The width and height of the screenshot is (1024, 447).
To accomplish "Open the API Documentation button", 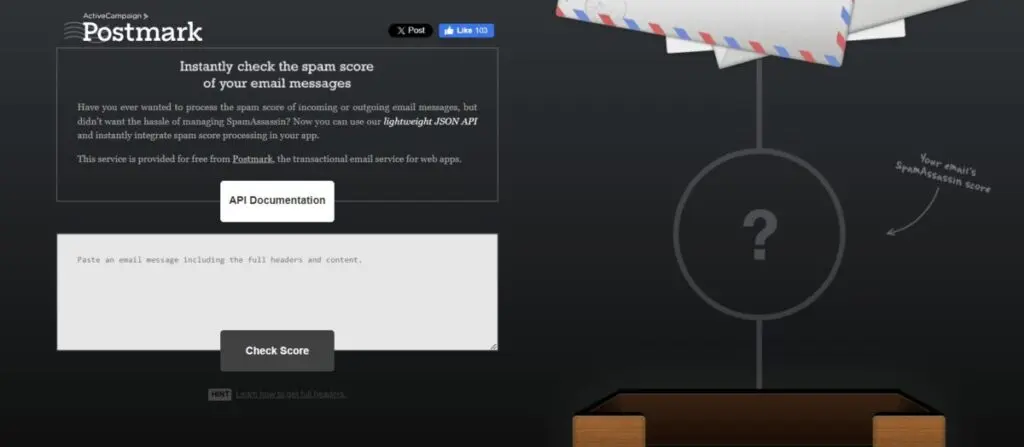I will click(277, 201).
